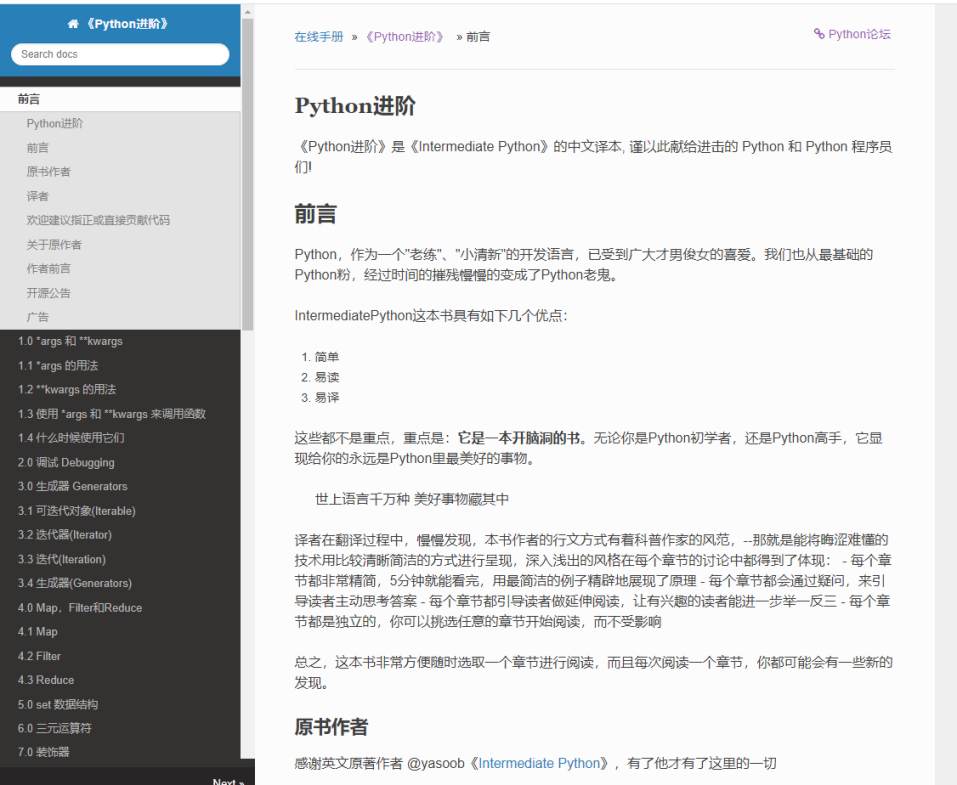957x785 pixels.
Task: Click the 前言 breadcrumb current page text
Action: coord(478,37)
